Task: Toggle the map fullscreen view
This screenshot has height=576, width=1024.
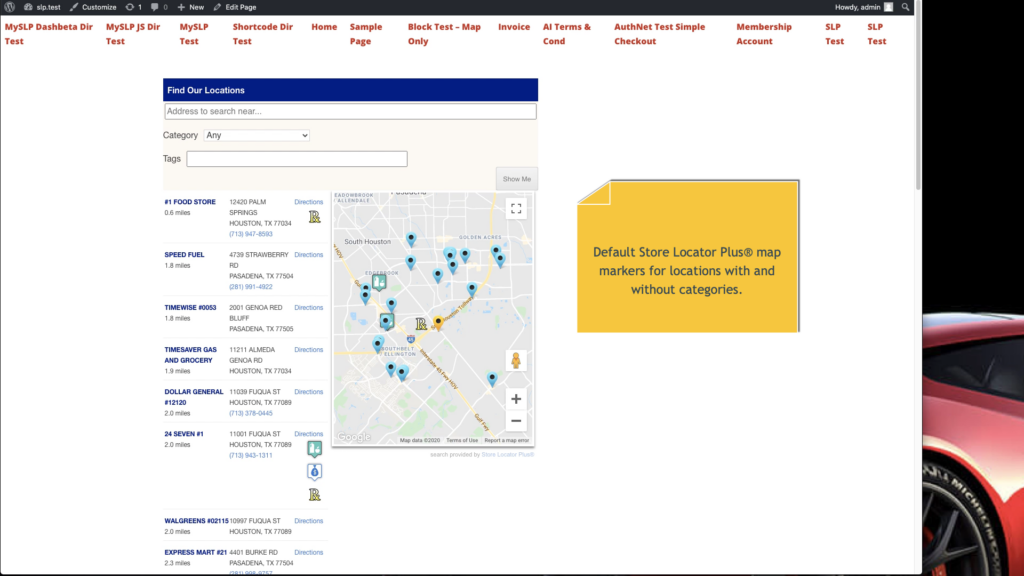Action: [516, 209]
